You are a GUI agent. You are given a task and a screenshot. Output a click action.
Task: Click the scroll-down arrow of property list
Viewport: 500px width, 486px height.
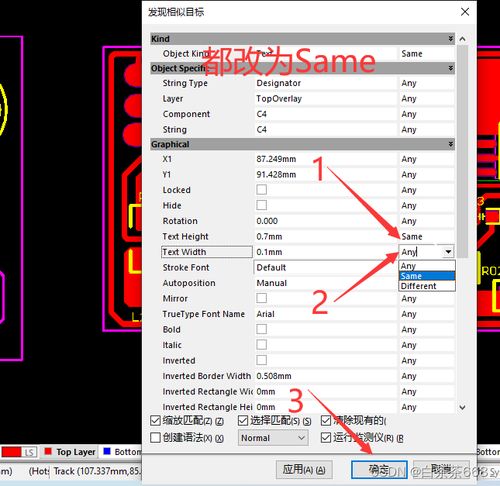462,407
